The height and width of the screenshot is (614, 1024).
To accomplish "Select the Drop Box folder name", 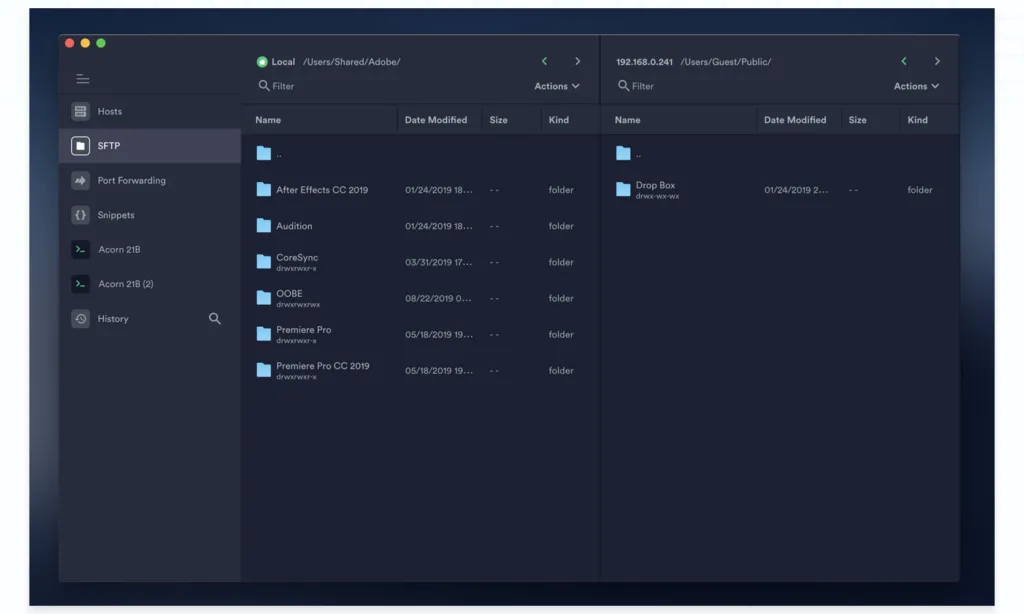I will tap(655, 186).
